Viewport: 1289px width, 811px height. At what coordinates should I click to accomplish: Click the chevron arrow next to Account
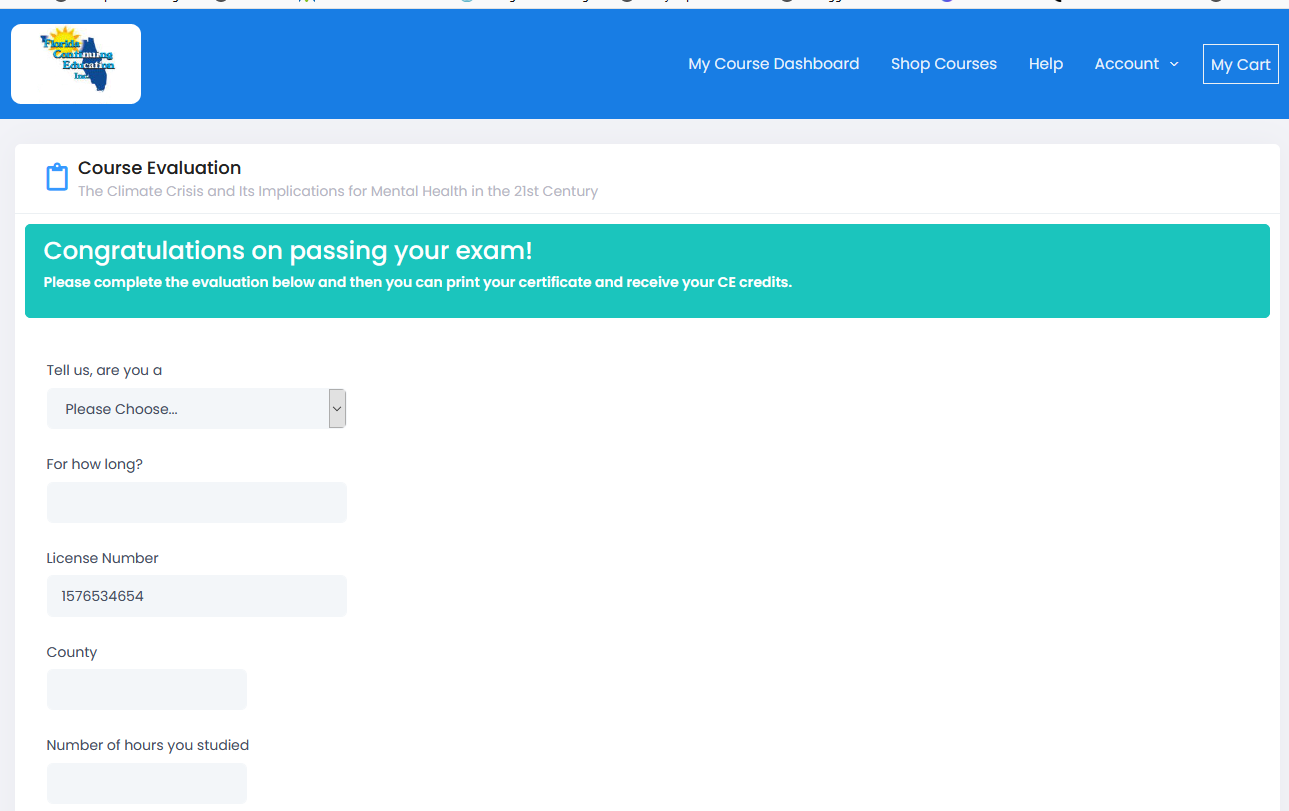click(x=1174, y=64)
